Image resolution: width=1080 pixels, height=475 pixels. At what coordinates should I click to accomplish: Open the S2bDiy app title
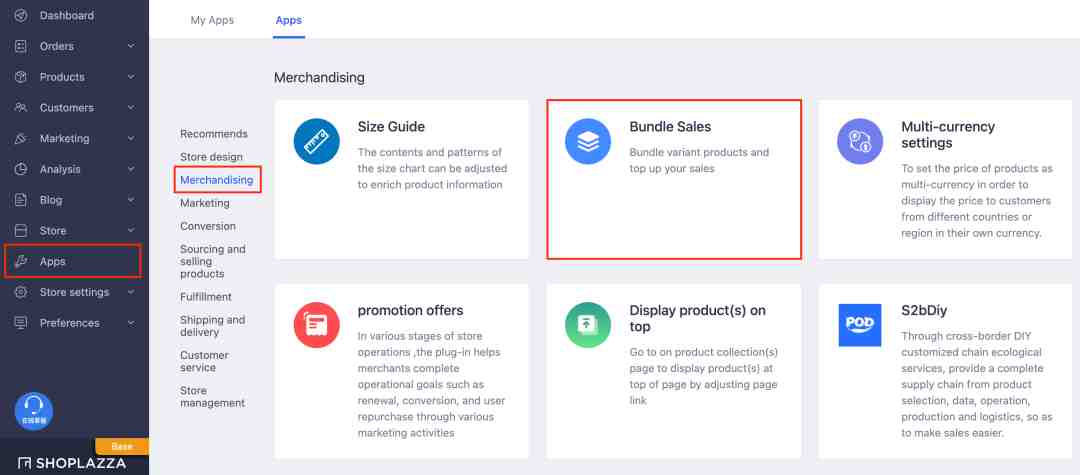924,310
